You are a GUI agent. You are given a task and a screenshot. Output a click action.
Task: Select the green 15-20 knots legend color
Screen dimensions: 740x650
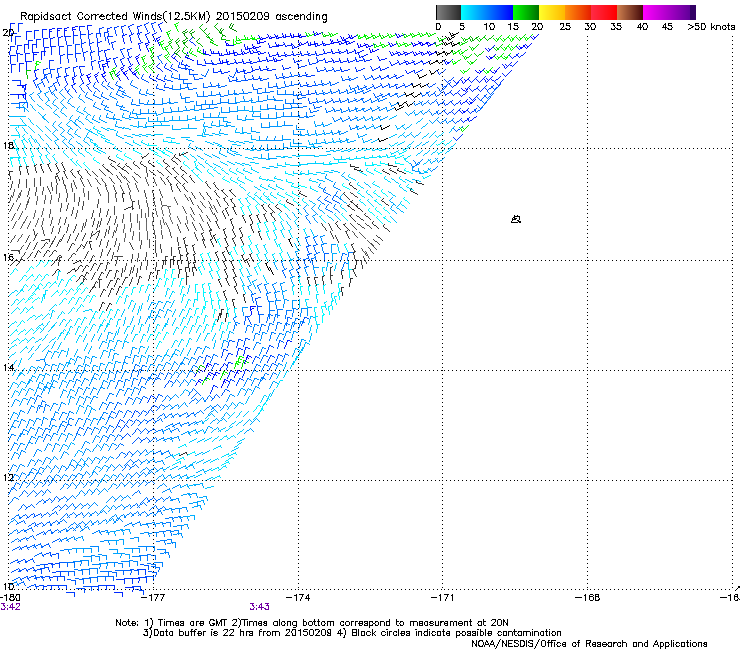(526, 12)
